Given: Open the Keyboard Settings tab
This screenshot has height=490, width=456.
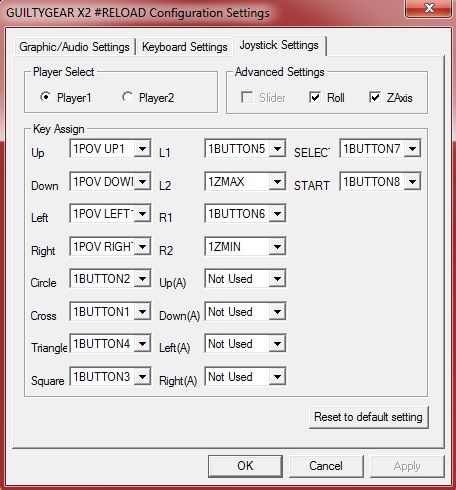Looking at the screenshot, I should (x=184, y=47).
